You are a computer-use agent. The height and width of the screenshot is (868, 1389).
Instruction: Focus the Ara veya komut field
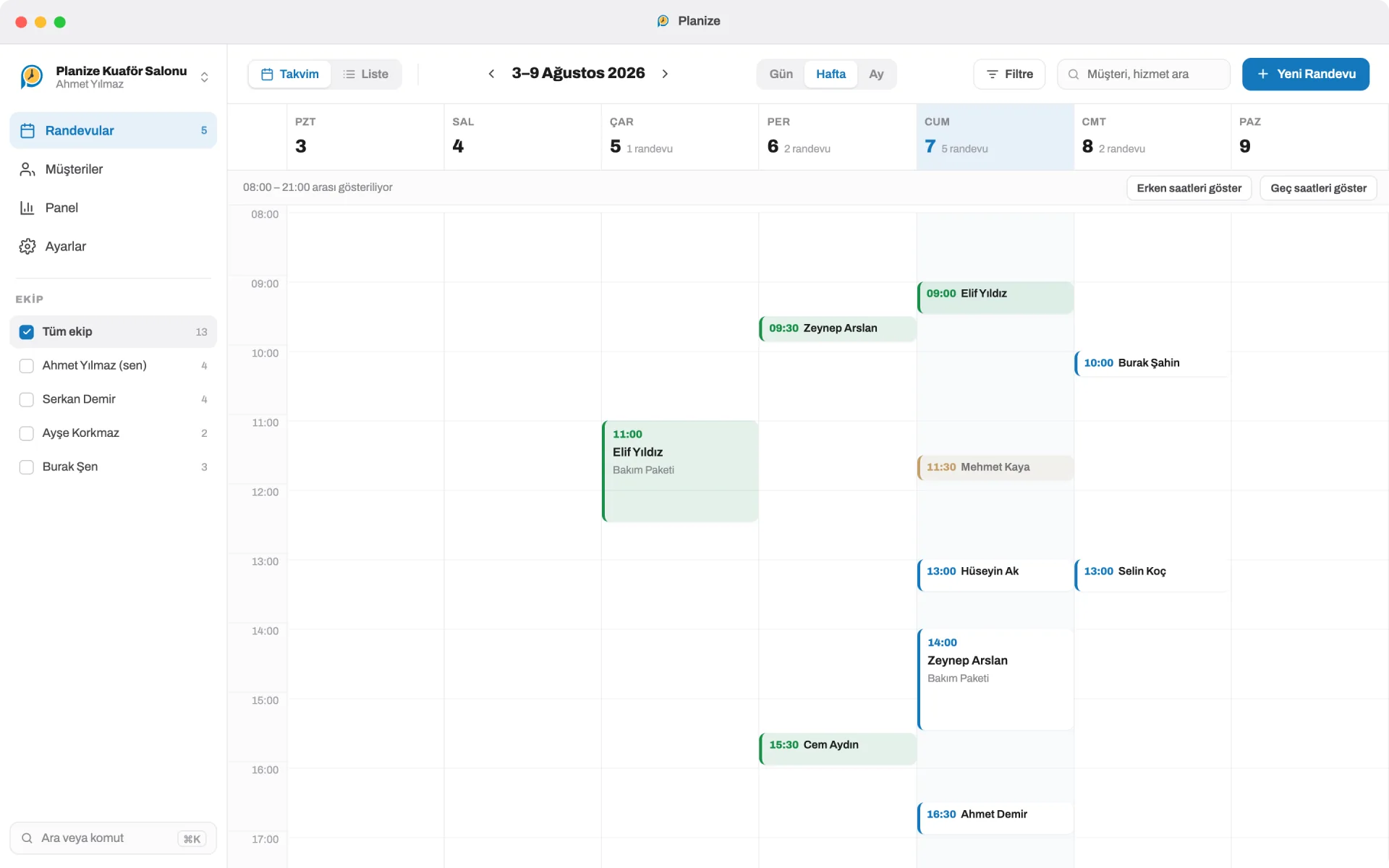click(x=114, y=838)
